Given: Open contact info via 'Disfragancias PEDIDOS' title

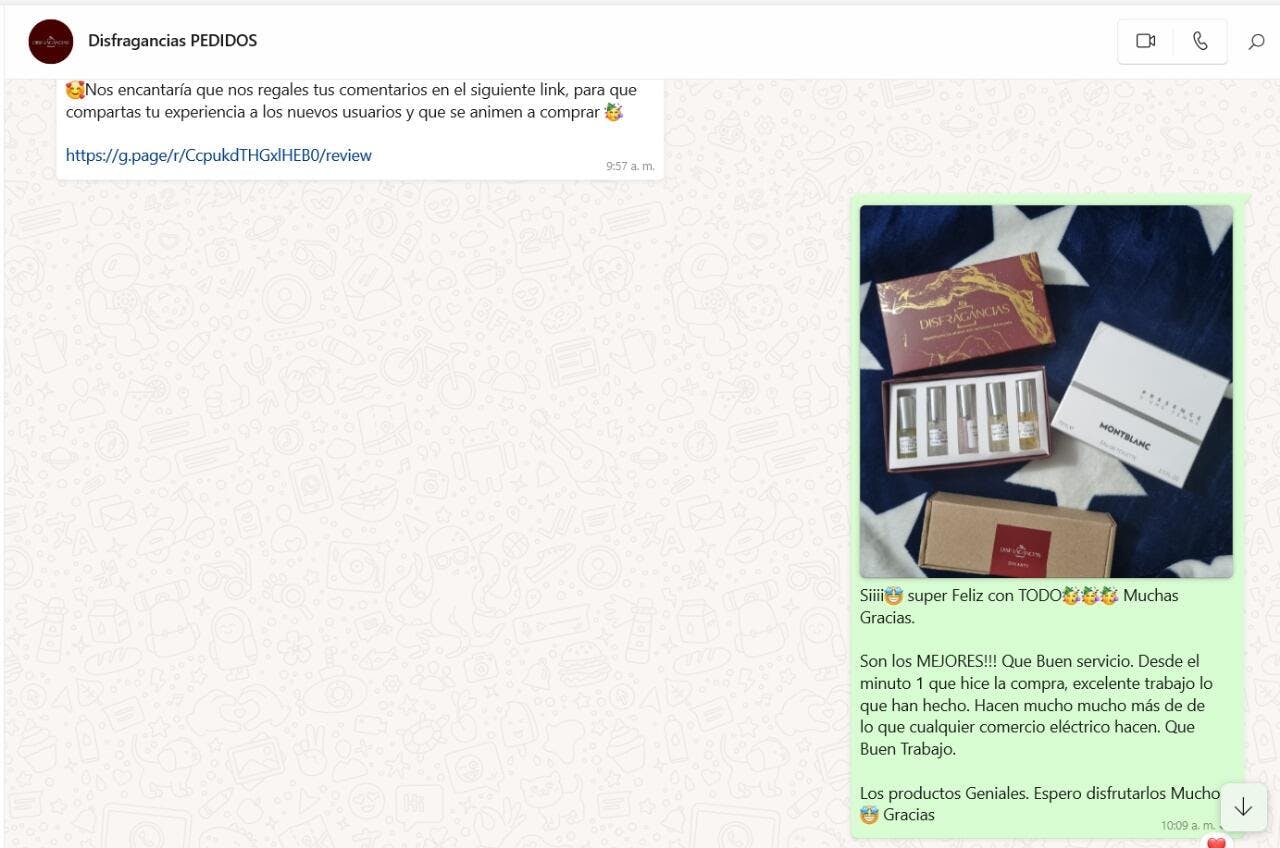Looking at the screenshot, I should coord(172,41).
